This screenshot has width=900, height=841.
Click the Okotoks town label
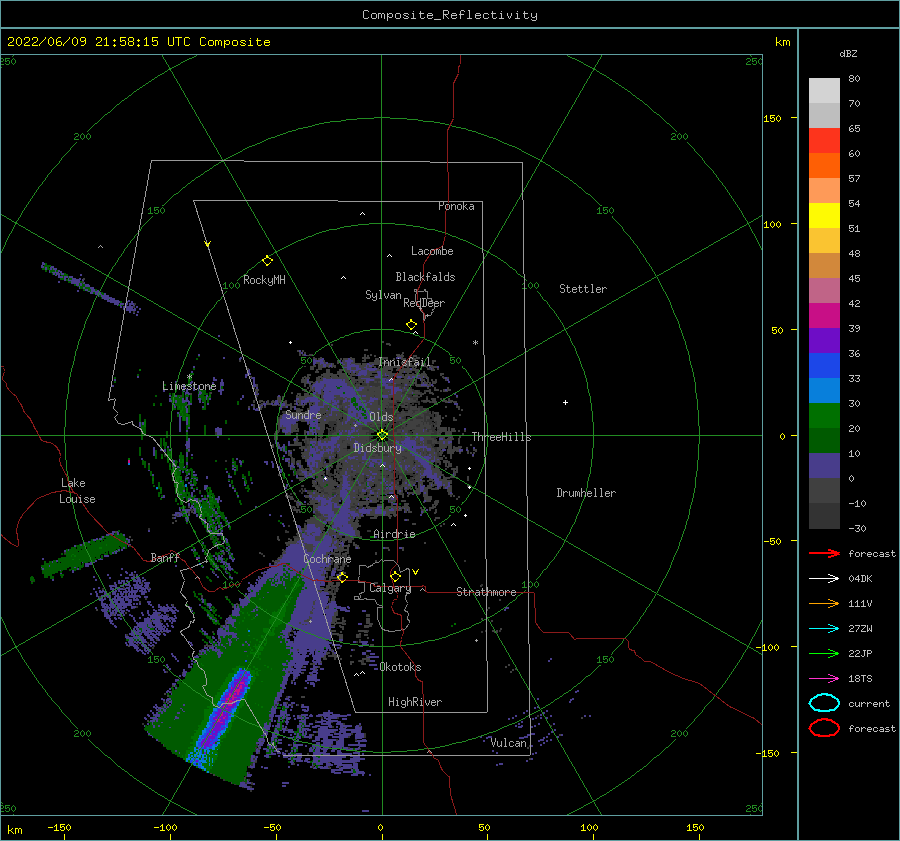[400, 667]
